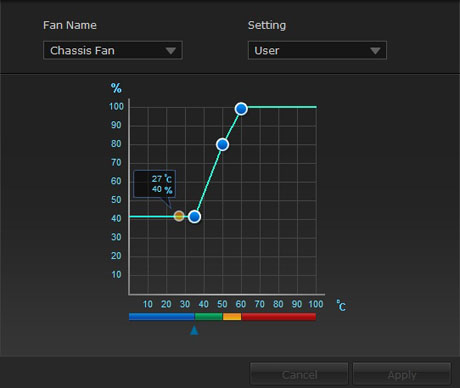The width and height of the screenshot is (460, 388).
Task: Expand the Setting dropdown arrow
Action: click(x=375, y=51)
